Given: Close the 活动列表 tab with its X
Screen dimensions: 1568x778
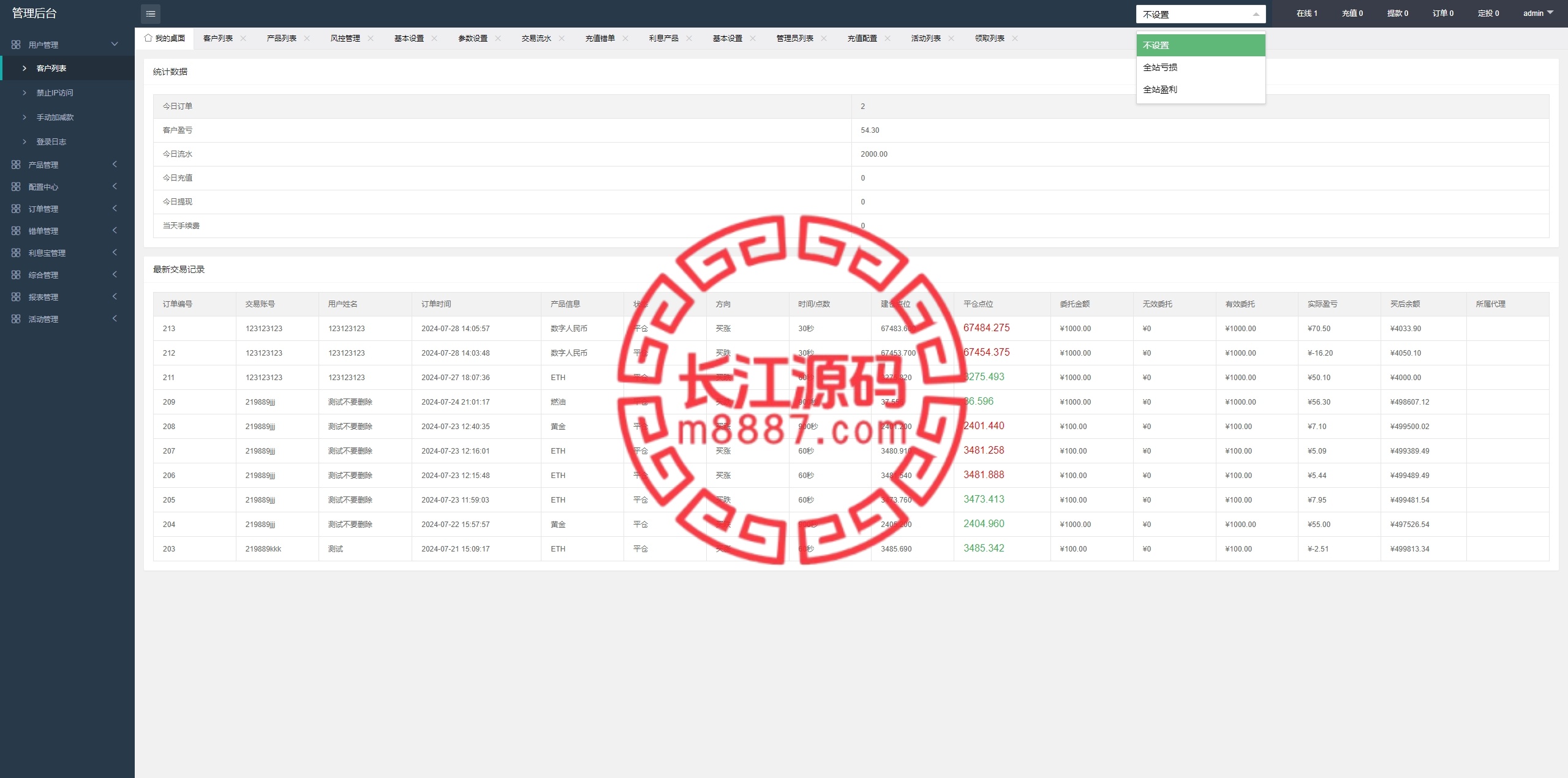Looking at the screenshot, I should (951, 38).
